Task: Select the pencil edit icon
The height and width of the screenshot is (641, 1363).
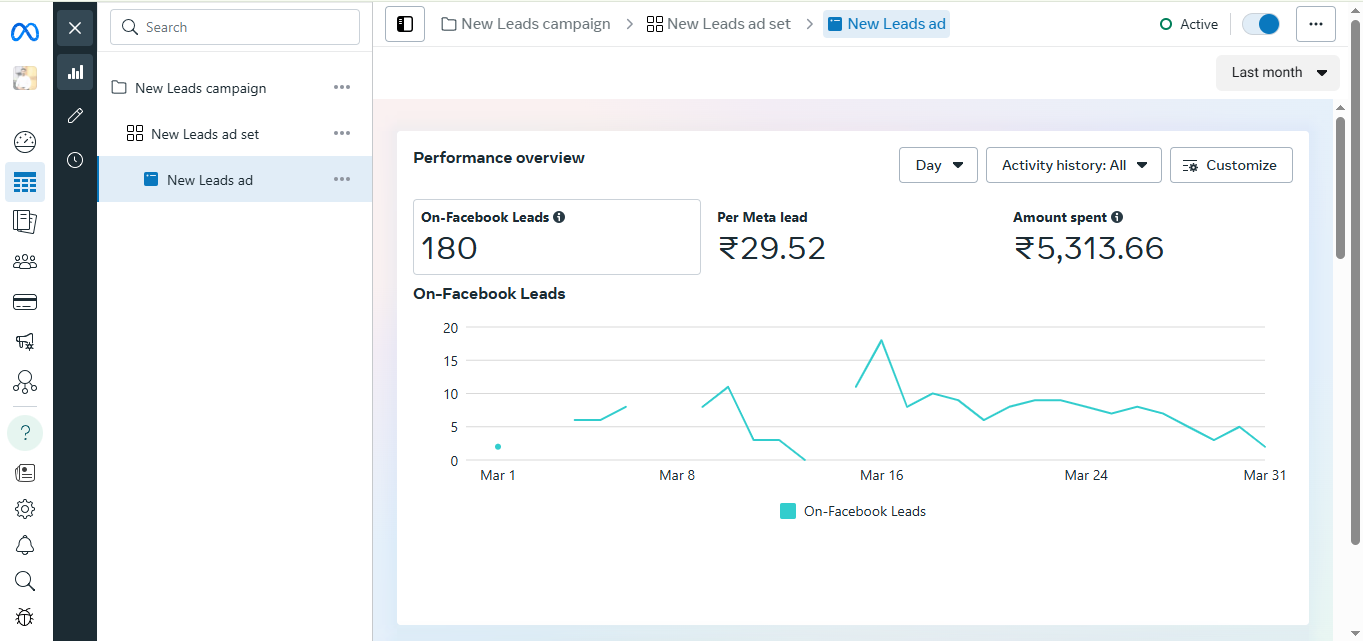Action: [75, 116]
